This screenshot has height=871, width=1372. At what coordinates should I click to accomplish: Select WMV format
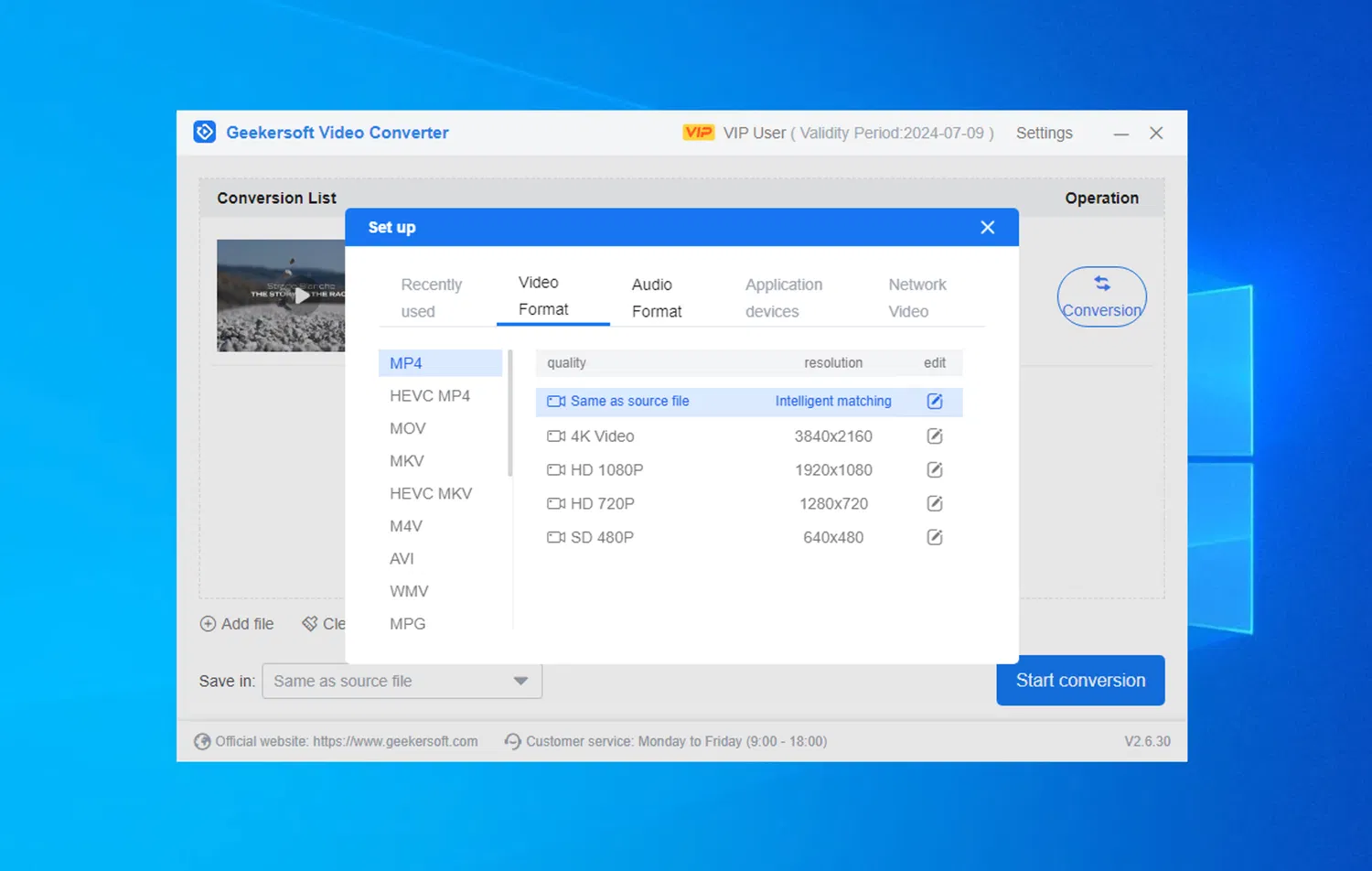coord(409,591)
